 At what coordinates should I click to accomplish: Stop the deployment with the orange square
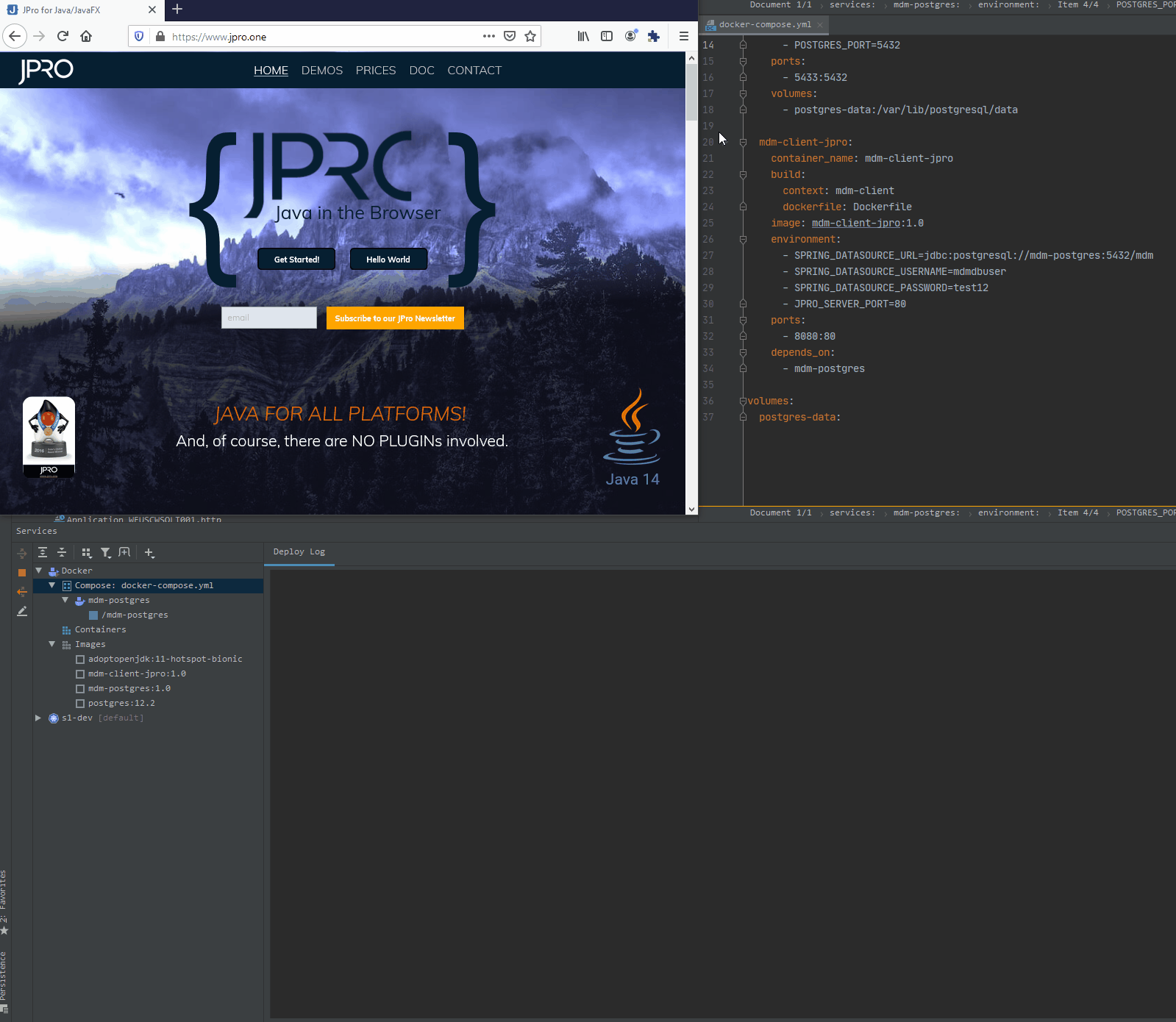[x=22, y=572]
